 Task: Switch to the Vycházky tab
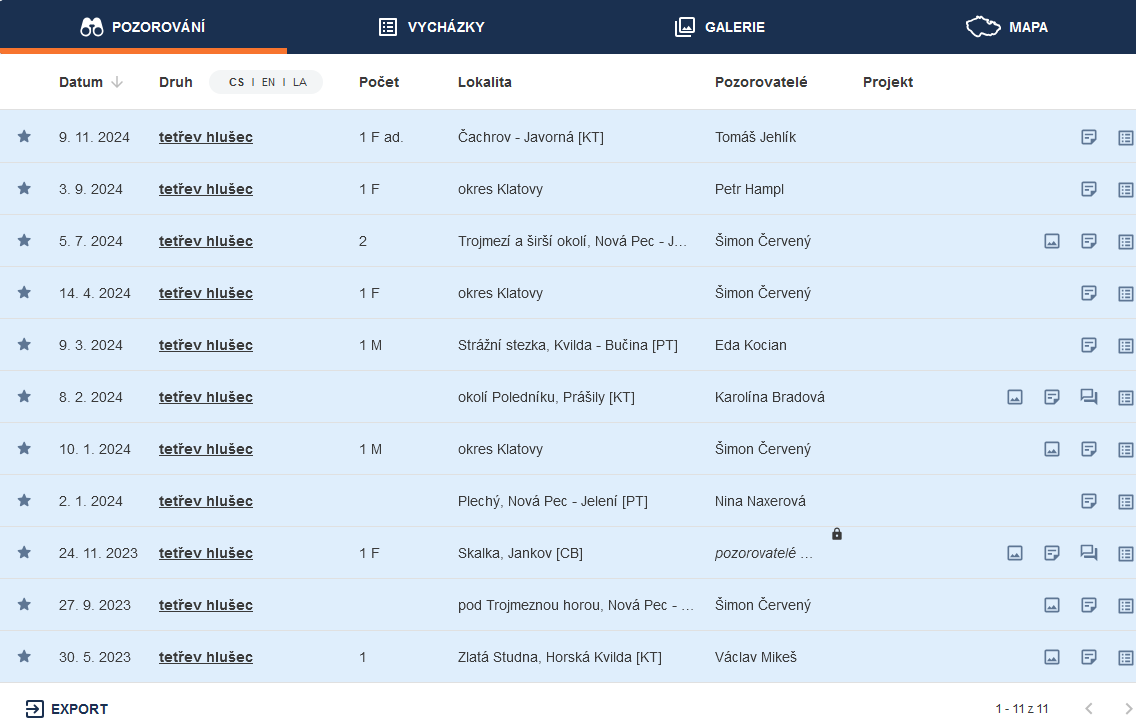tap(431, 27)
